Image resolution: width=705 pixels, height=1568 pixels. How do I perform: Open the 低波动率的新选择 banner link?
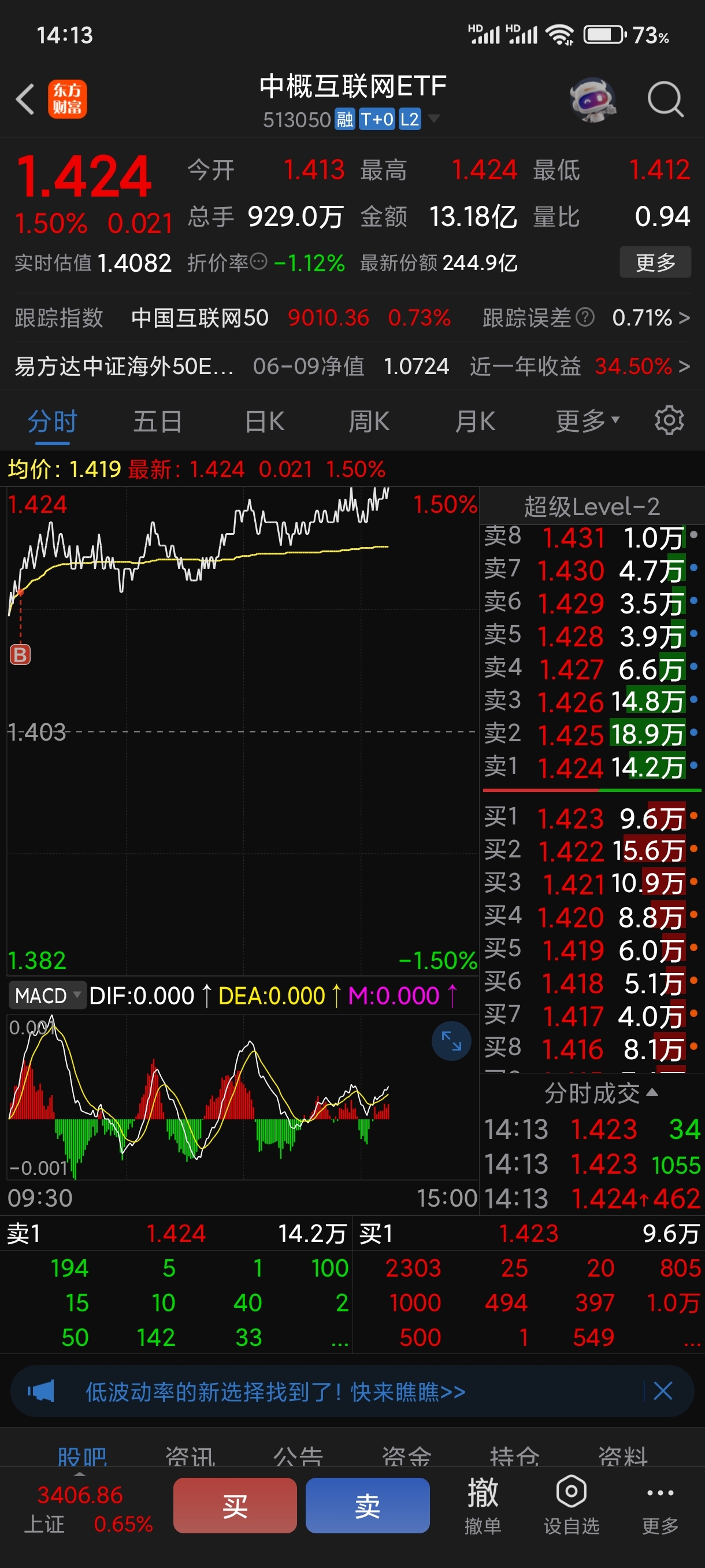(276, 1392)
